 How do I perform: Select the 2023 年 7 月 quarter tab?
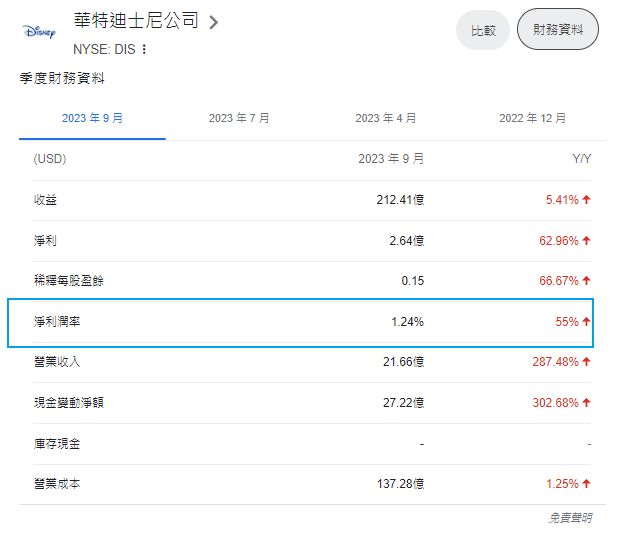click(239, 118)
